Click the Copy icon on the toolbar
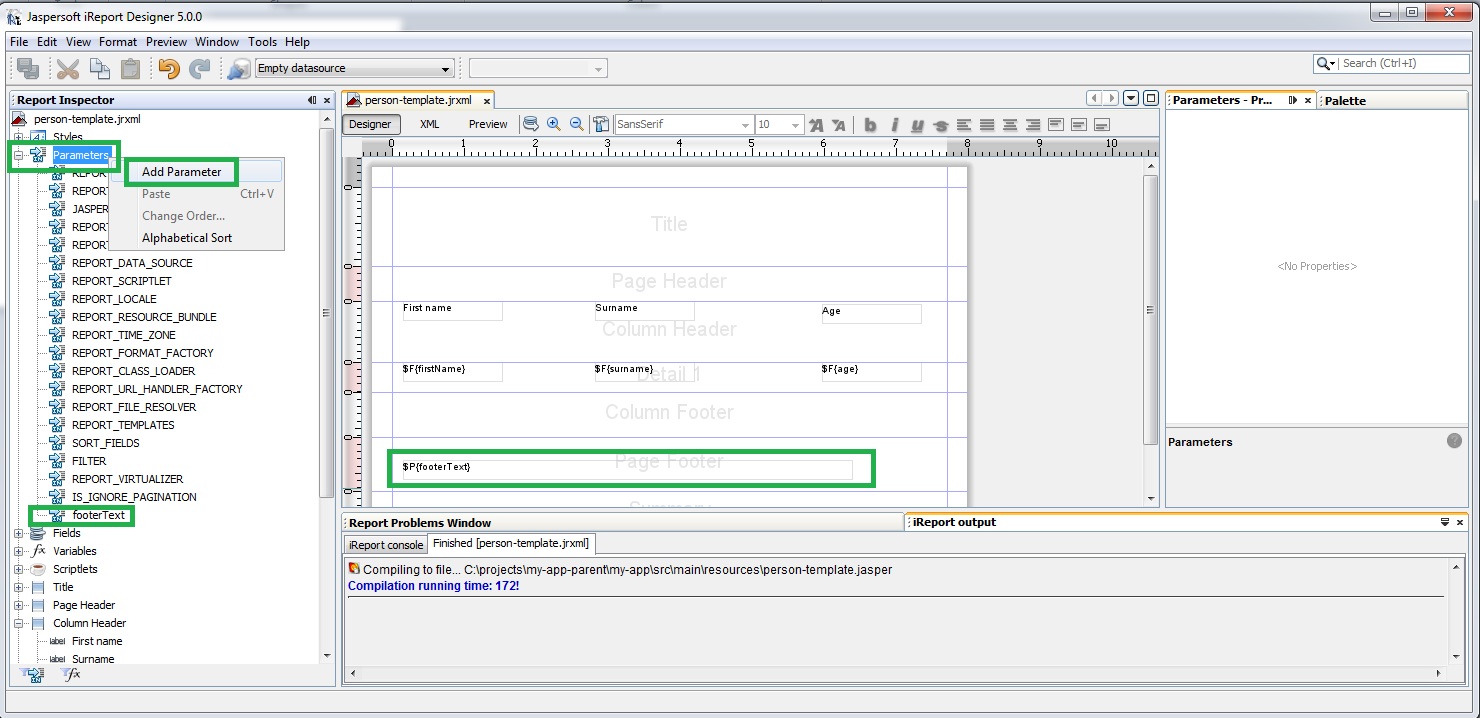The height and width of the screenshot is (718, 1480). [x=99, y=68]
